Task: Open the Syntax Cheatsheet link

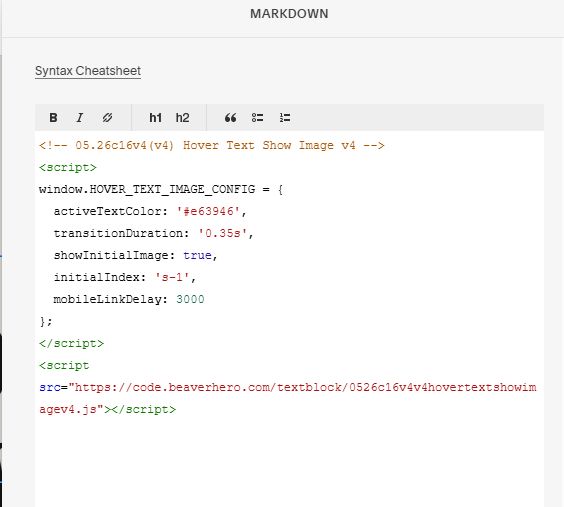Action: coord(88,71)
